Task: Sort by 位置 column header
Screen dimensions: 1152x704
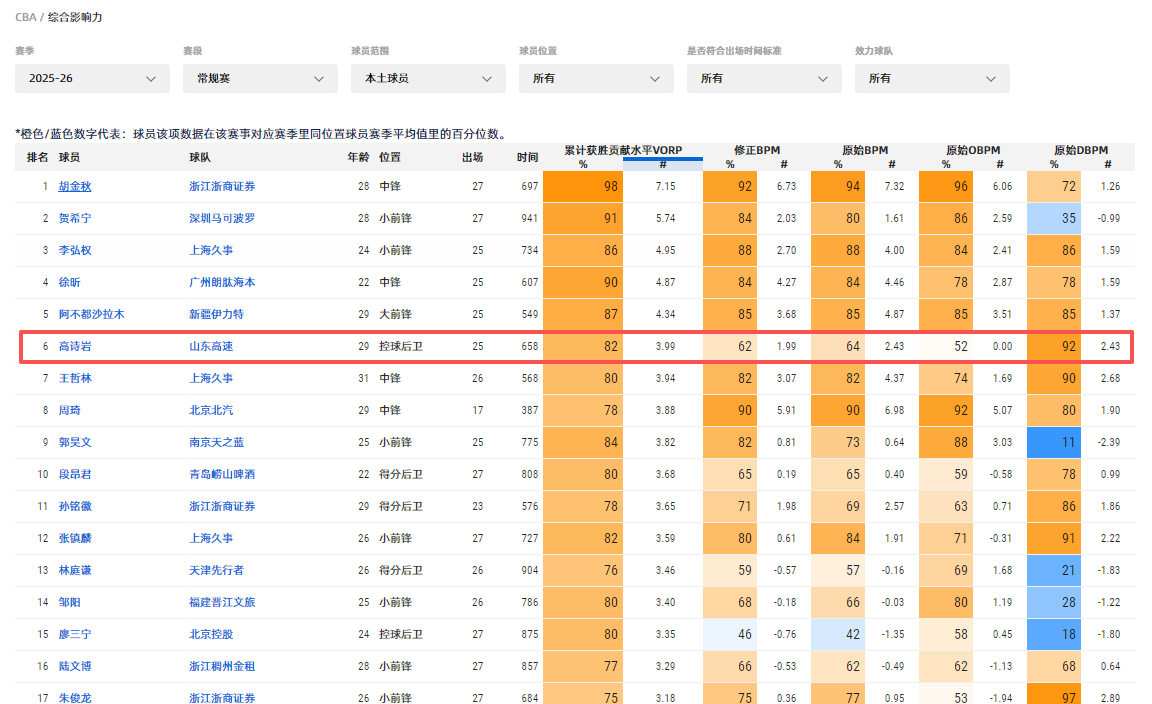Action: 390,157
